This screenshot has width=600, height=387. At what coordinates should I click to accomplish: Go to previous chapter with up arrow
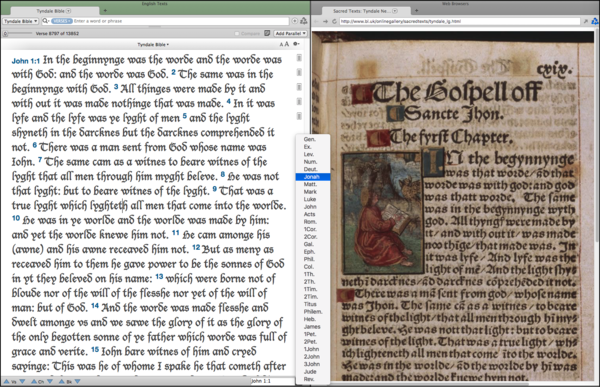pyautogui.click(x=34, y=381)
